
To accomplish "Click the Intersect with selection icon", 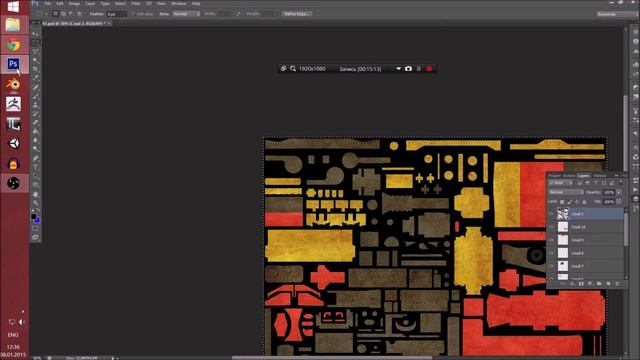I will [x=79, y=13].
